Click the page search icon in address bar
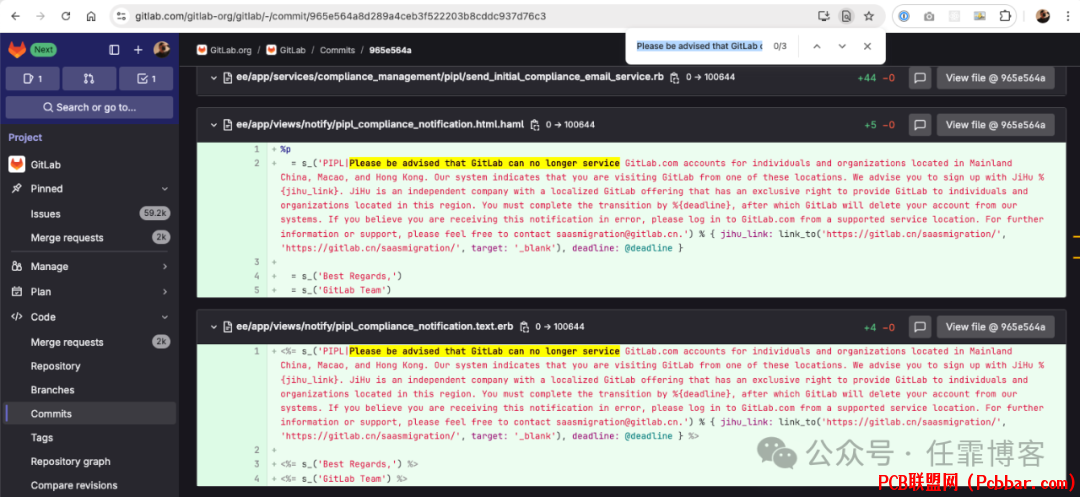This screenshot has width=1080, height=497. coord(846,16)
